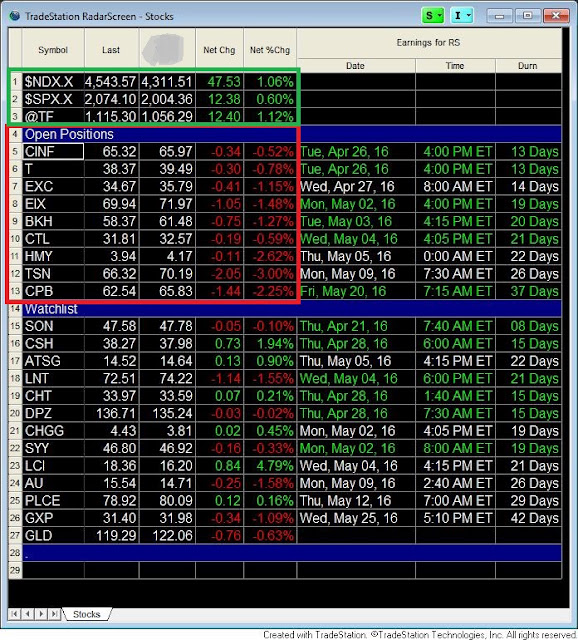Select the $SPX.X symbol cell
Viewport: 578px width, 640px height.
[x=53, y=99]
